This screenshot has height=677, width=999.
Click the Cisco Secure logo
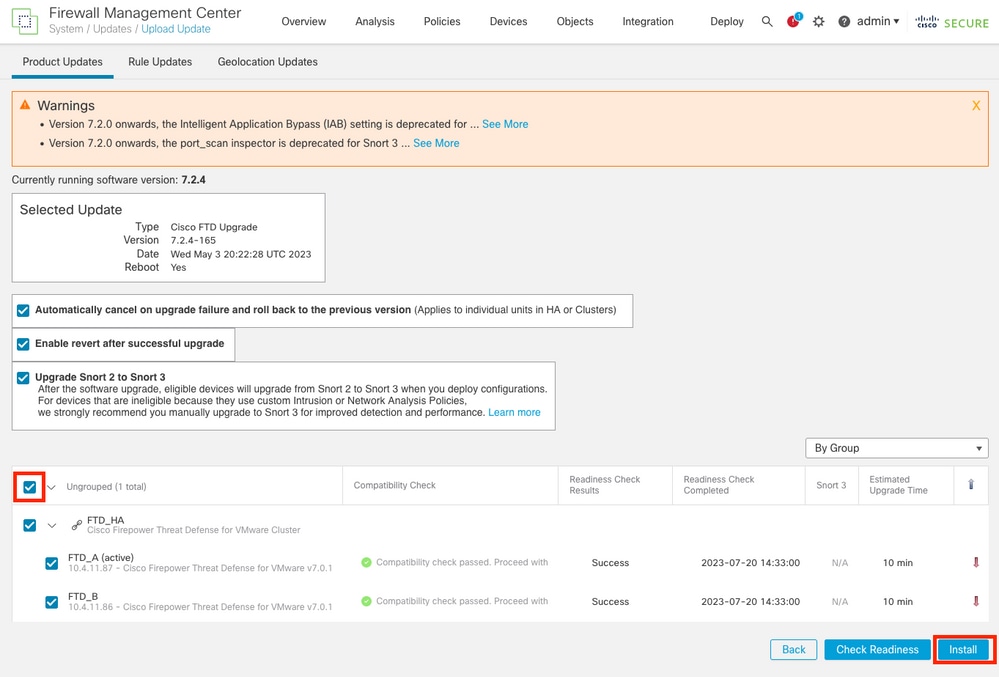point(952,22)
